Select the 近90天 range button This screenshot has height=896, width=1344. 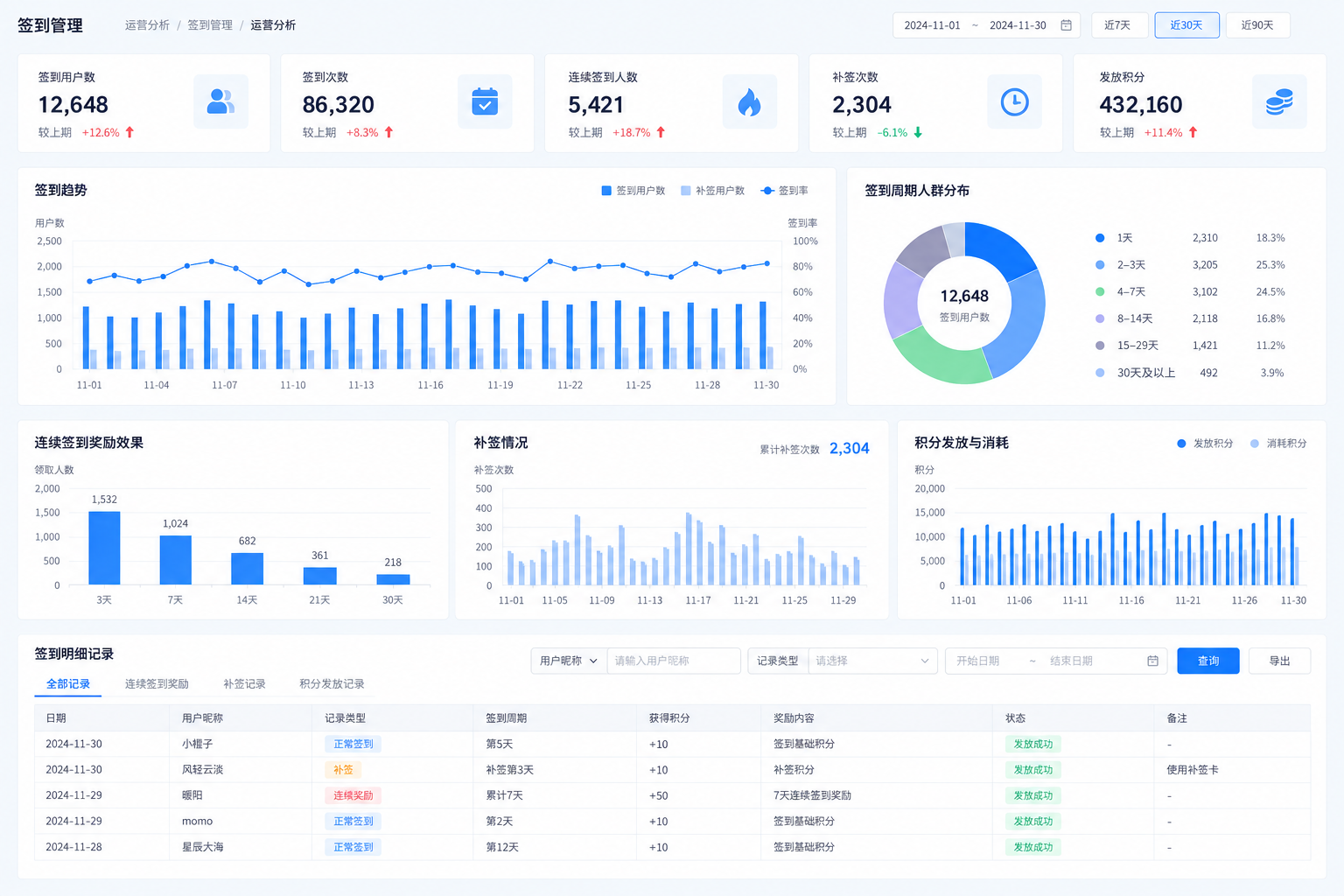pos(1257,25)
